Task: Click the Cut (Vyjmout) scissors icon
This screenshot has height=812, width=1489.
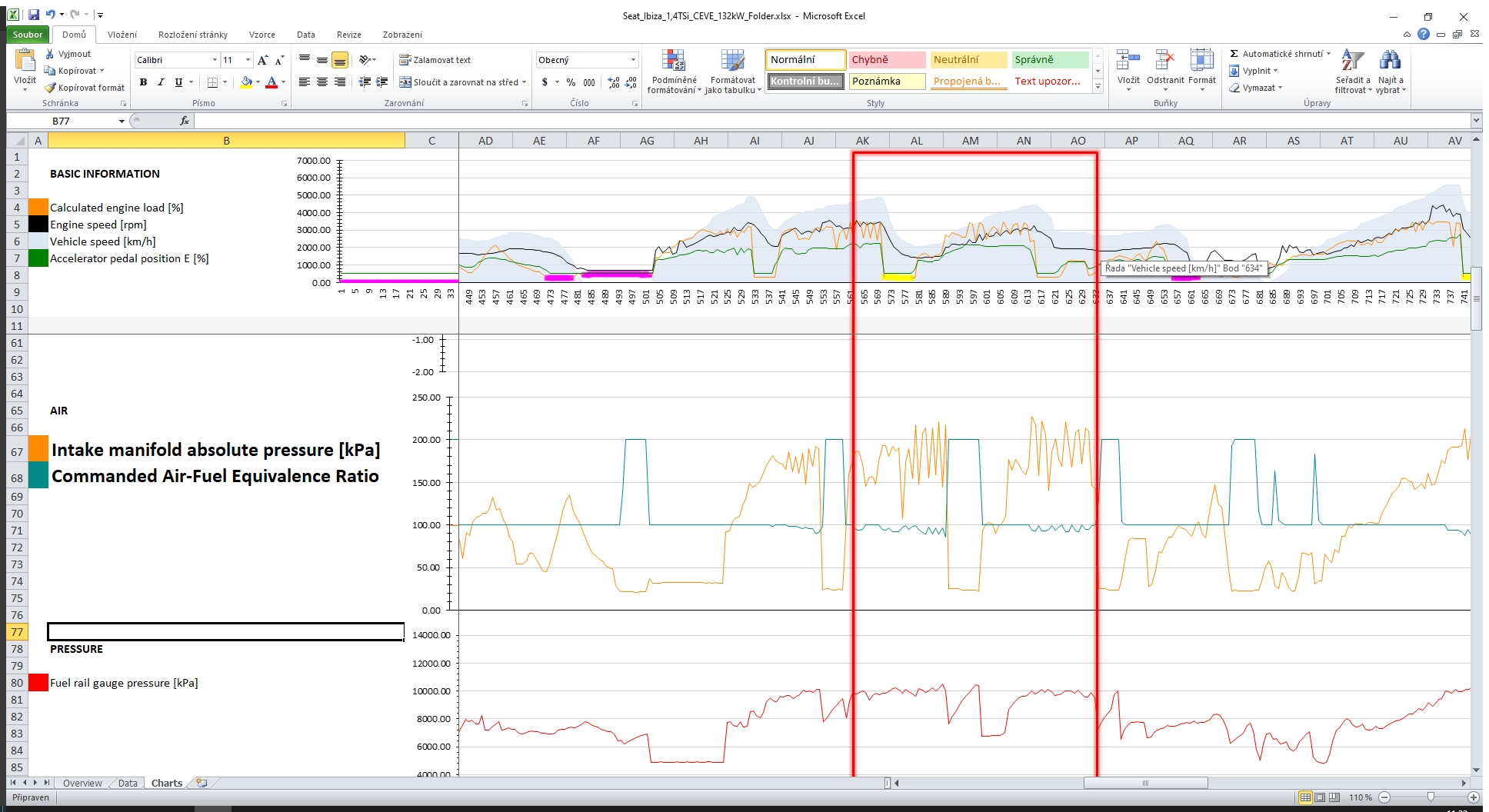Action: [50, 54]
